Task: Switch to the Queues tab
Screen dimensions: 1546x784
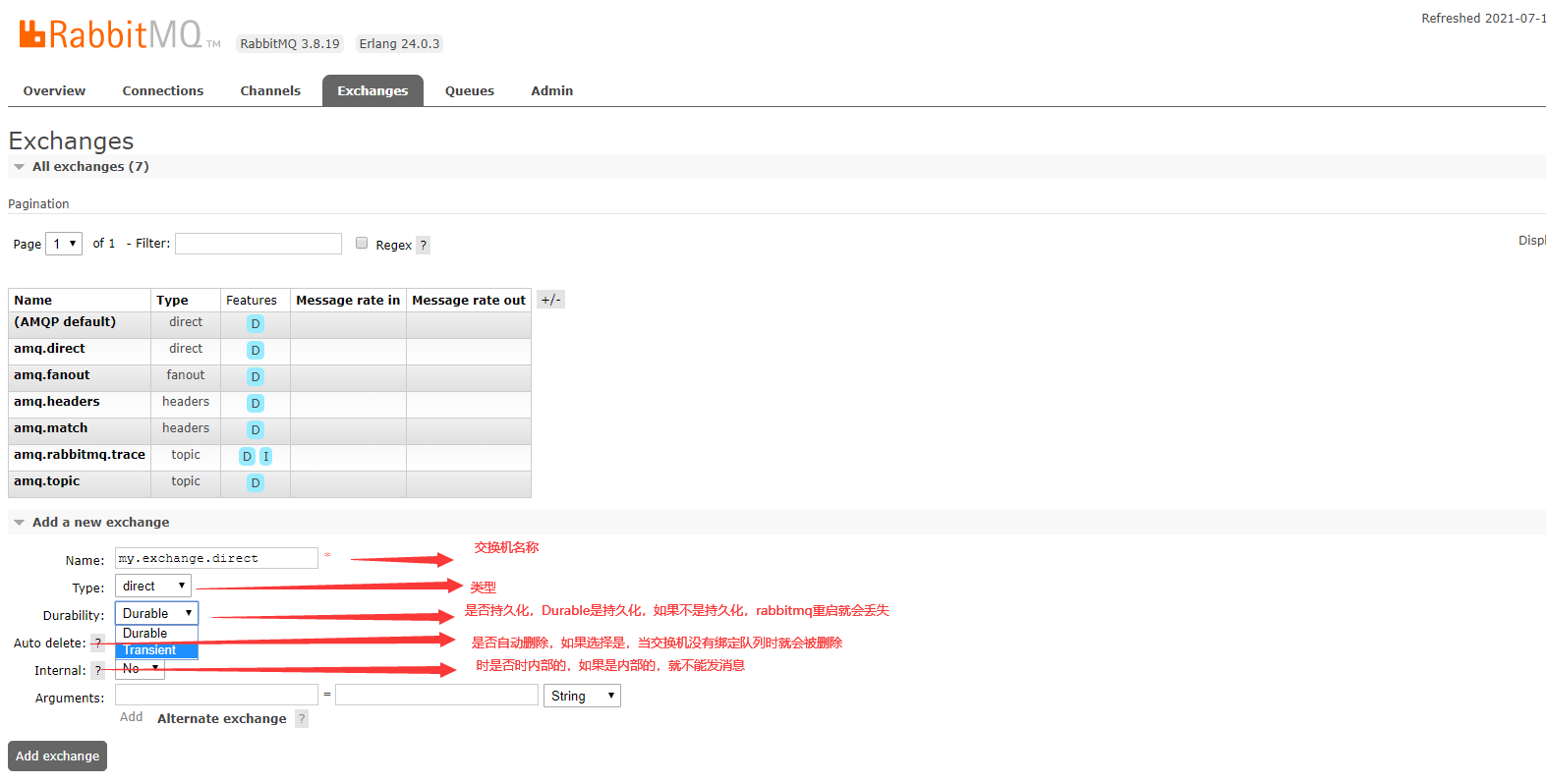Action: [470, 90]
